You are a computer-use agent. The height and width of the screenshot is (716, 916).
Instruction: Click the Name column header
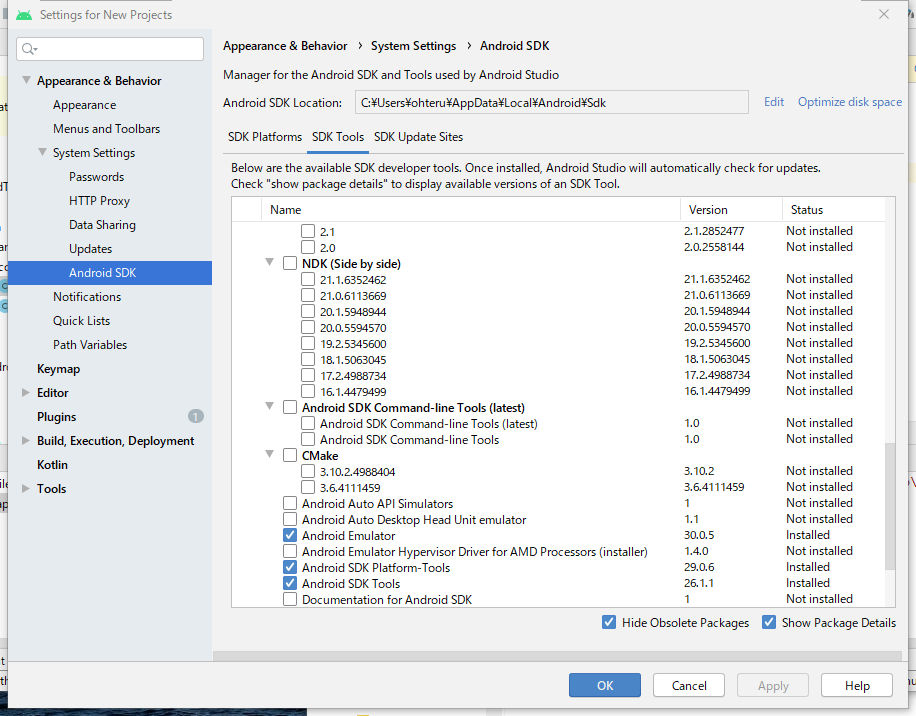pyautogui.click(x=286, y=210)
